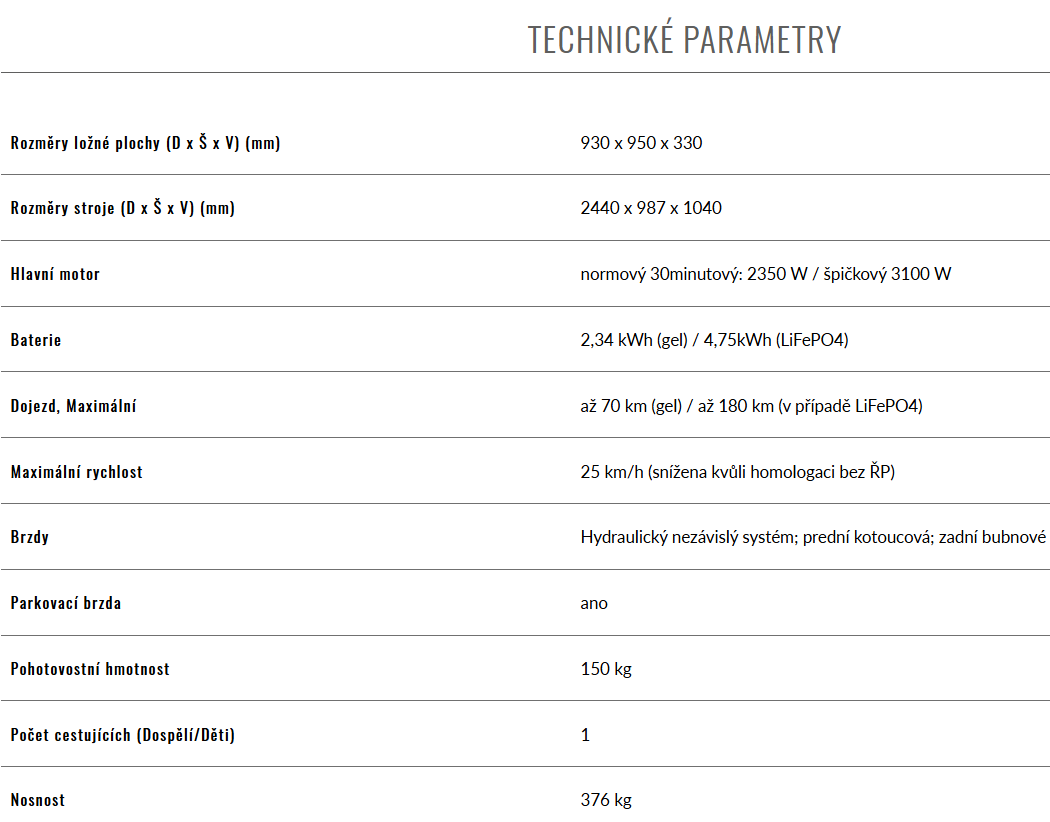Select the 376 kg Nosnost value
The image size is (1050, 822).
click(606, 801)
